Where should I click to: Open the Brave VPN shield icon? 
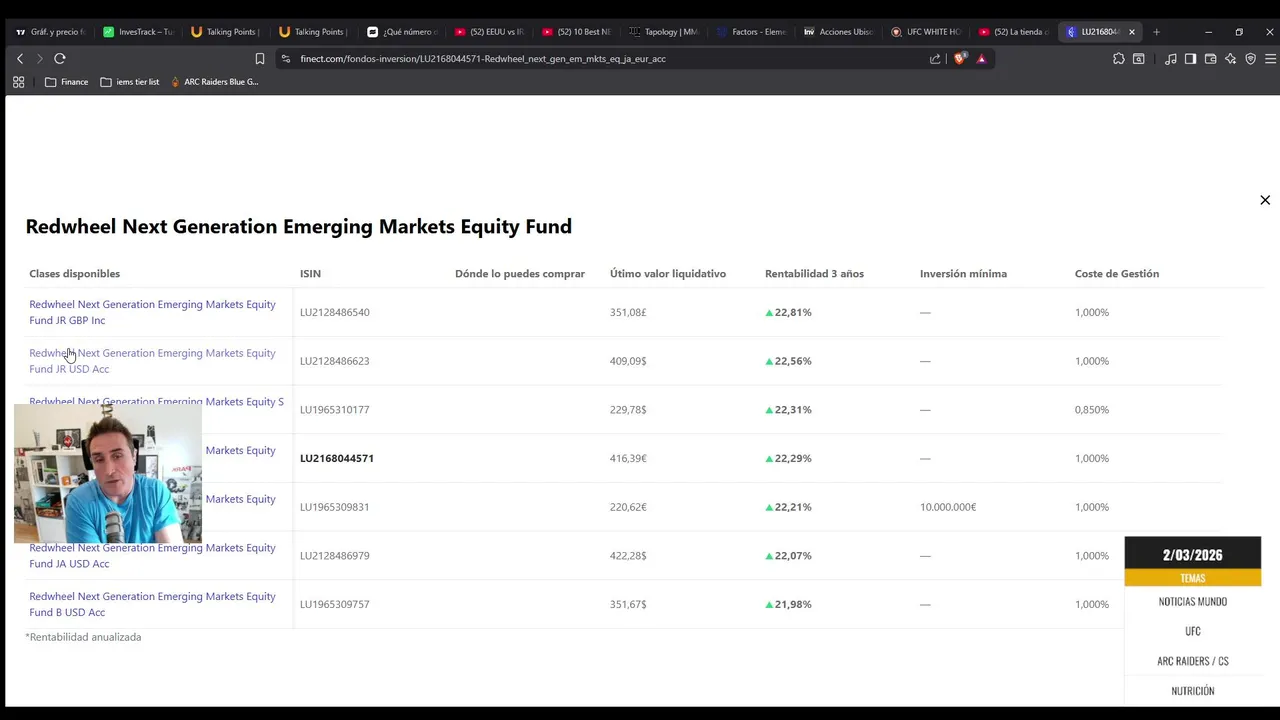[1250, 59]
